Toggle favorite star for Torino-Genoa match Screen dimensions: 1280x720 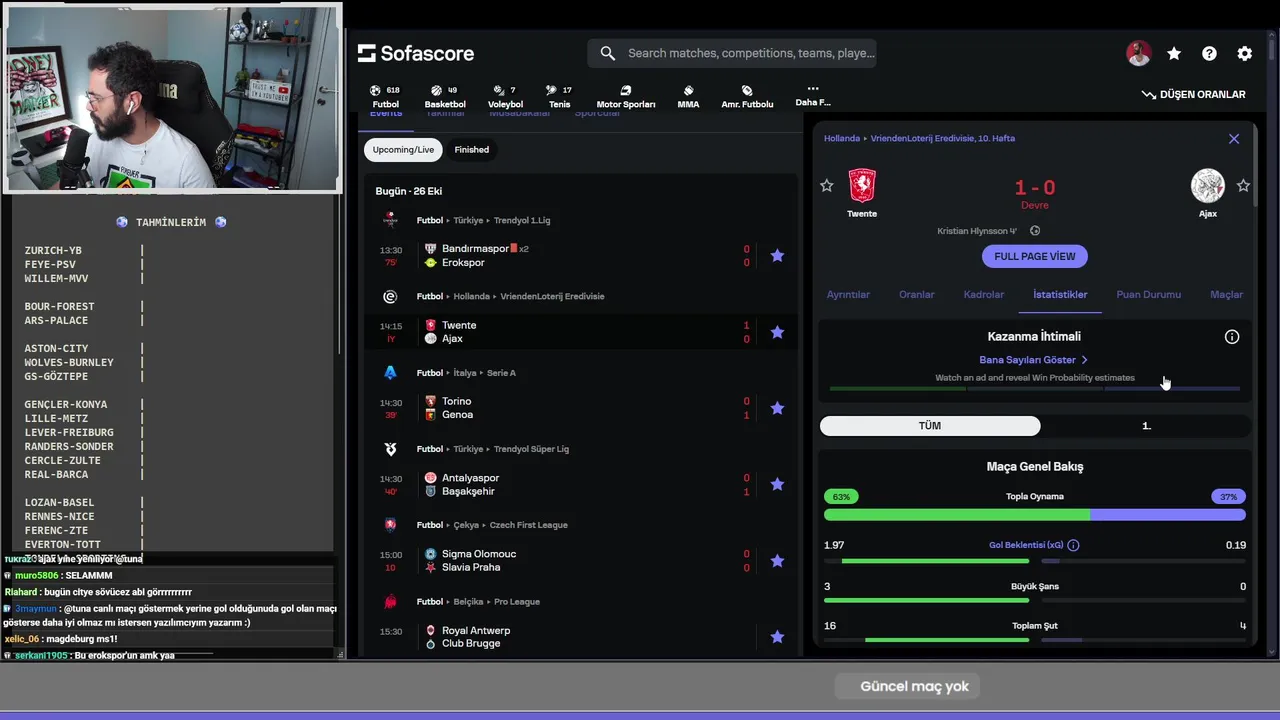pyautogui.click(x=777, y=408)
